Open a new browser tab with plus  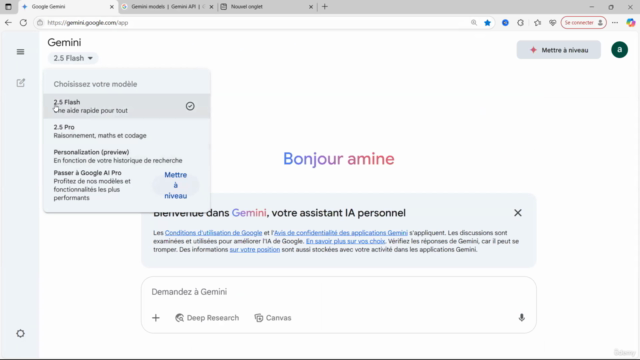pos(324,7)
